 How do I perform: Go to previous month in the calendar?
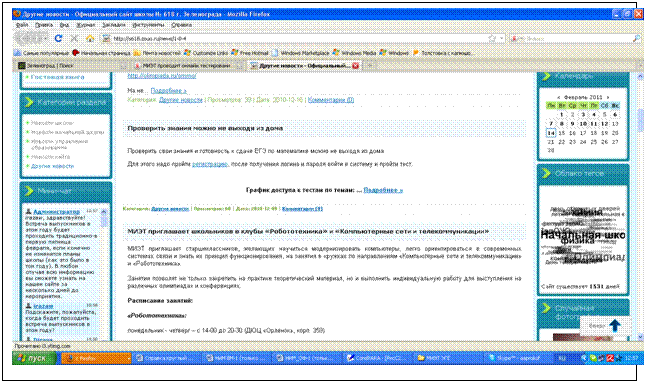pos(558,97)
